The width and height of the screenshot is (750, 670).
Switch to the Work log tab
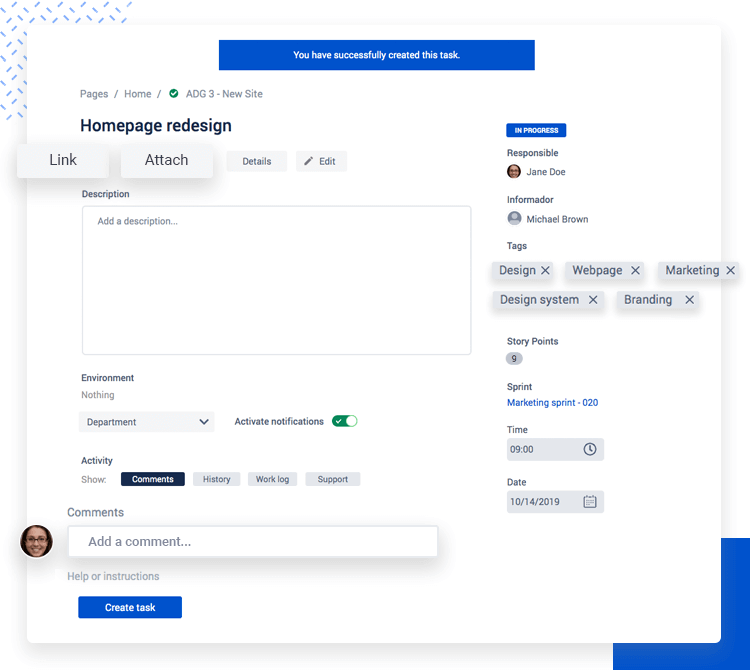pos(272,479)
